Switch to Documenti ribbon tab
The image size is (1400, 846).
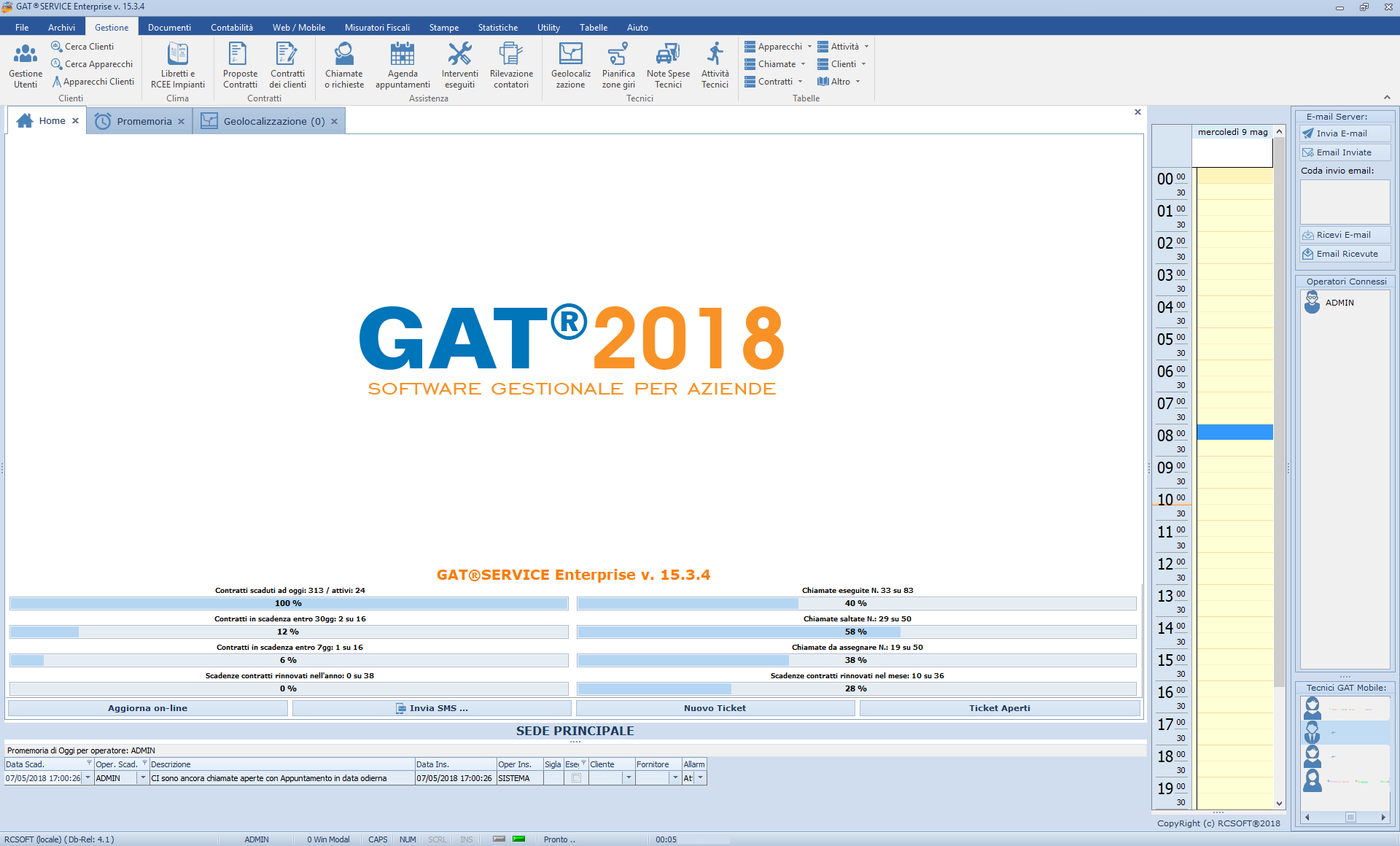(x=169, y=27)
